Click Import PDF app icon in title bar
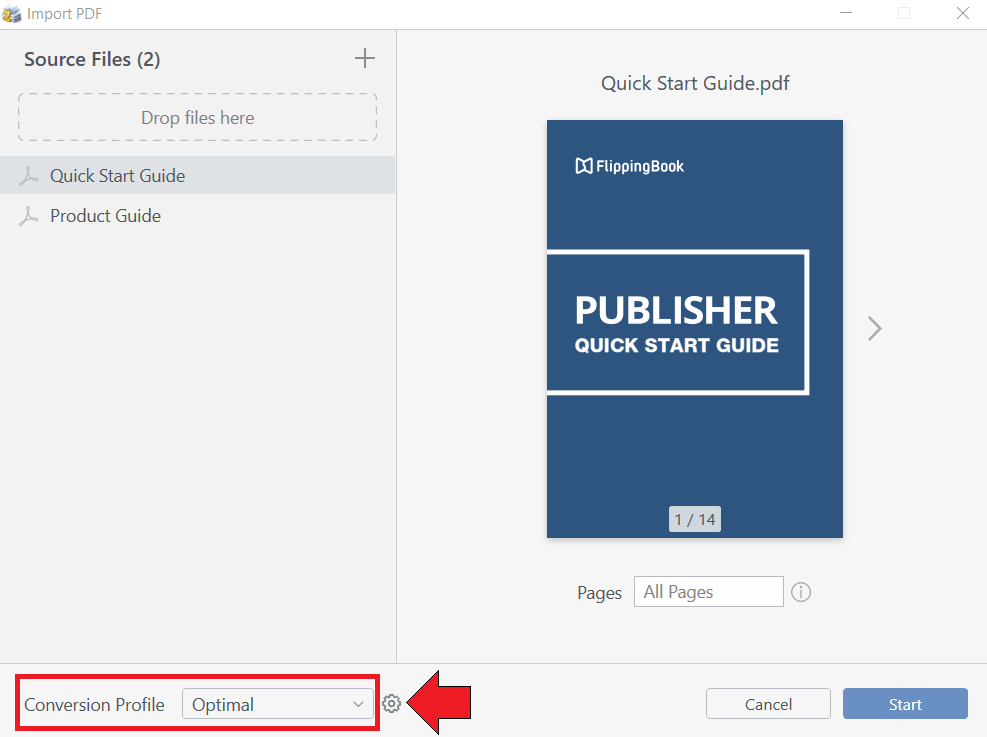This screenshot has width=987, height=737. click(11, 13)
